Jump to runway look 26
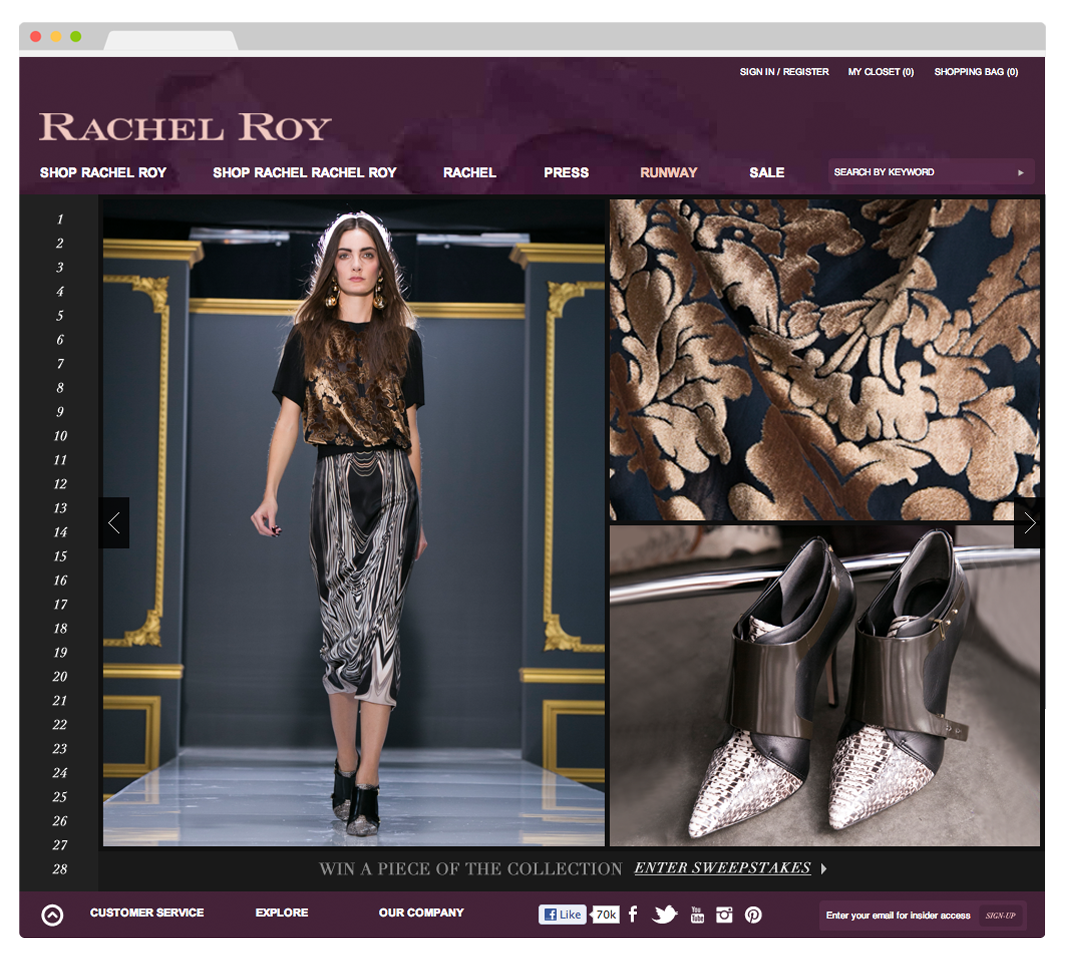1069x958 pixels. coord(60,821)
